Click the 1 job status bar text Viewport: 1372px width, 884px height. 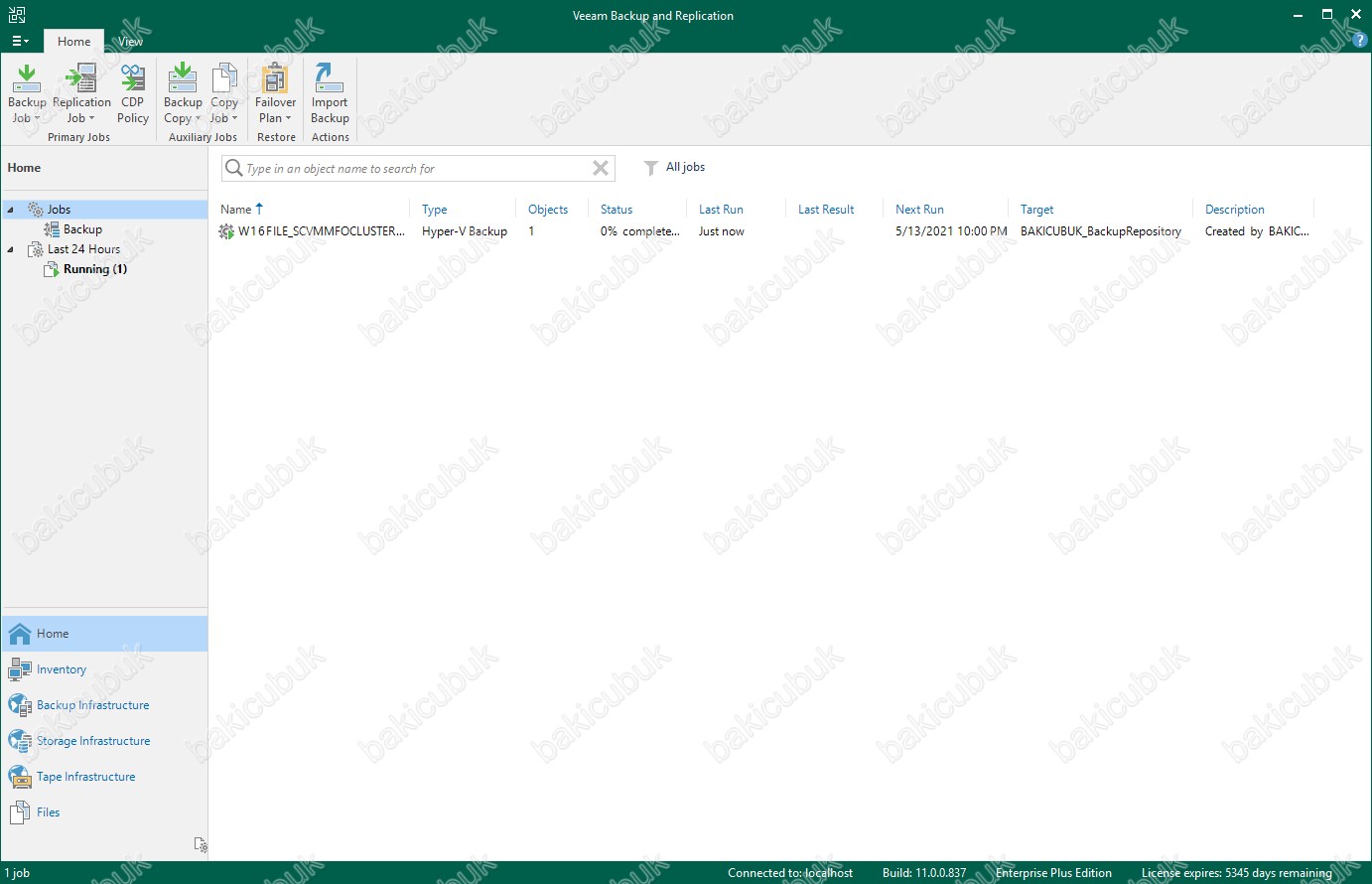pos(18,873)
